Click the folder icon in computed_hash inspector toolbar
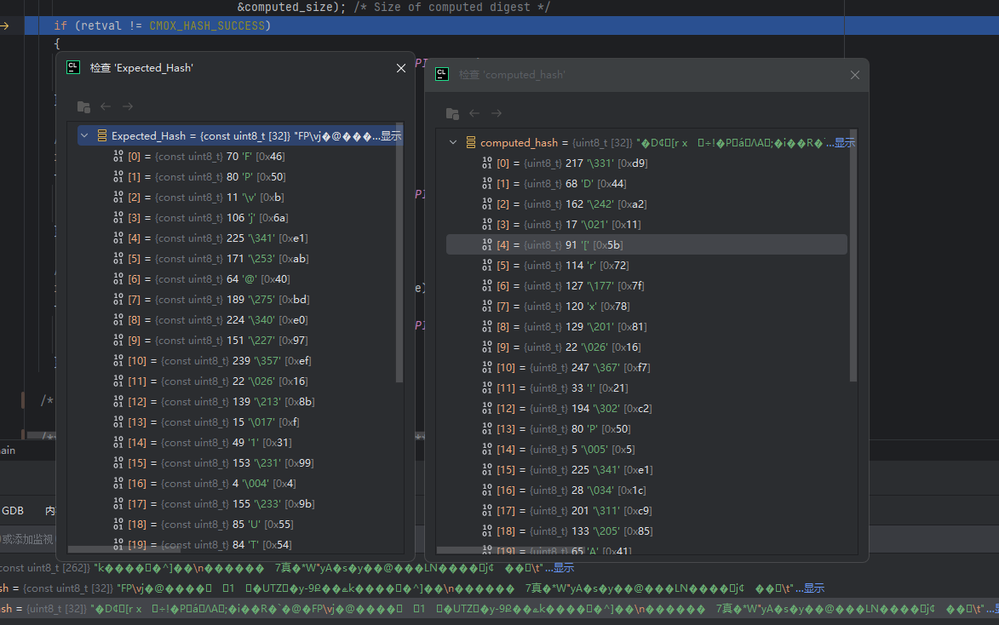This screenshot has height=625, width=999. pos(452,114)
